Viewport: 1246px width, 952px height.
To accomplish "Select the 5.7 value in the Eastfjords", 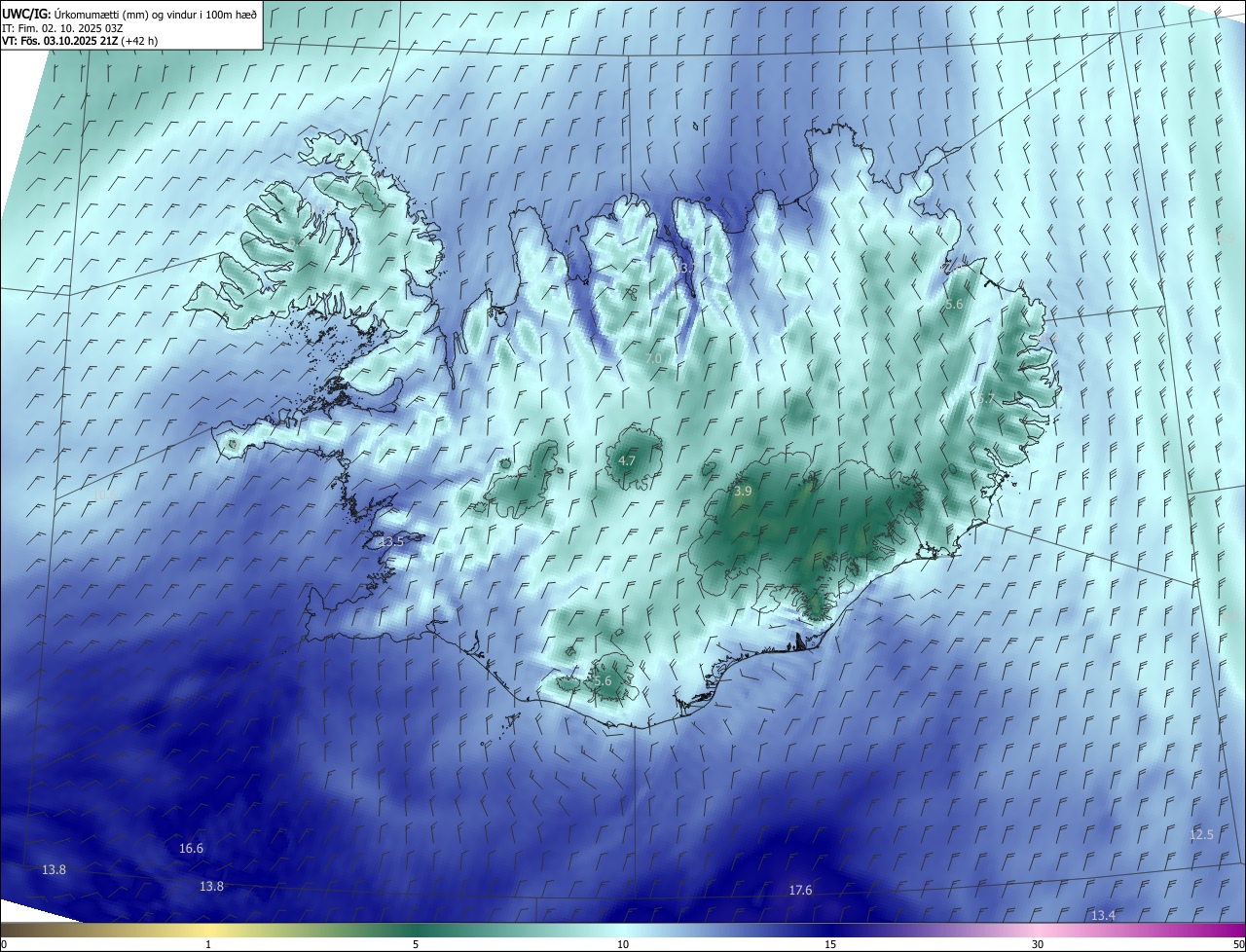I will click(987, 399).
